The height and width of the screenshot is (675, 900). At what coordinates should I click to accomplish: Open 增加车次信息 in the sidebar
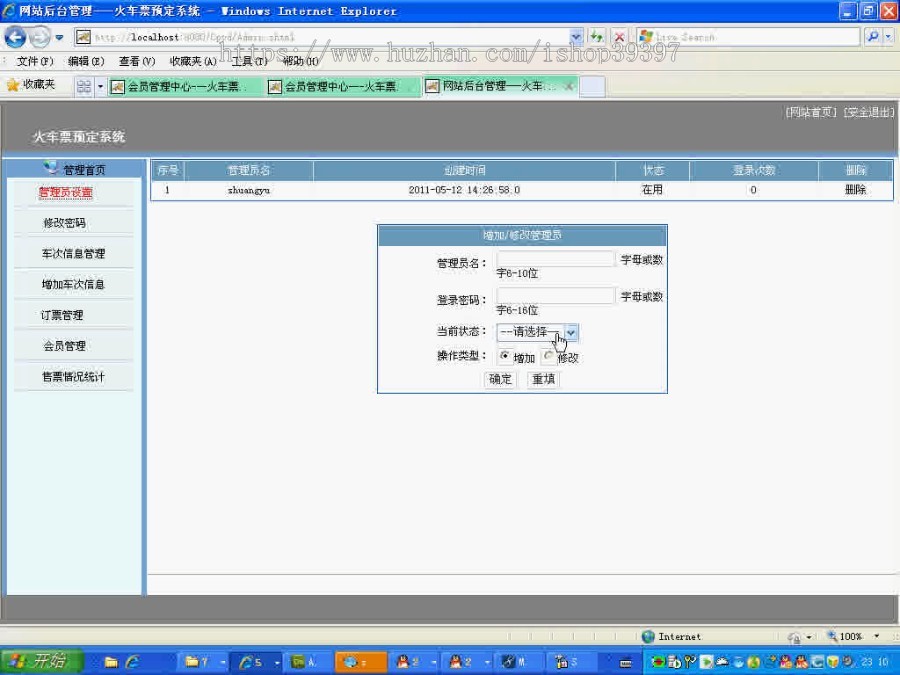(73, 284)
